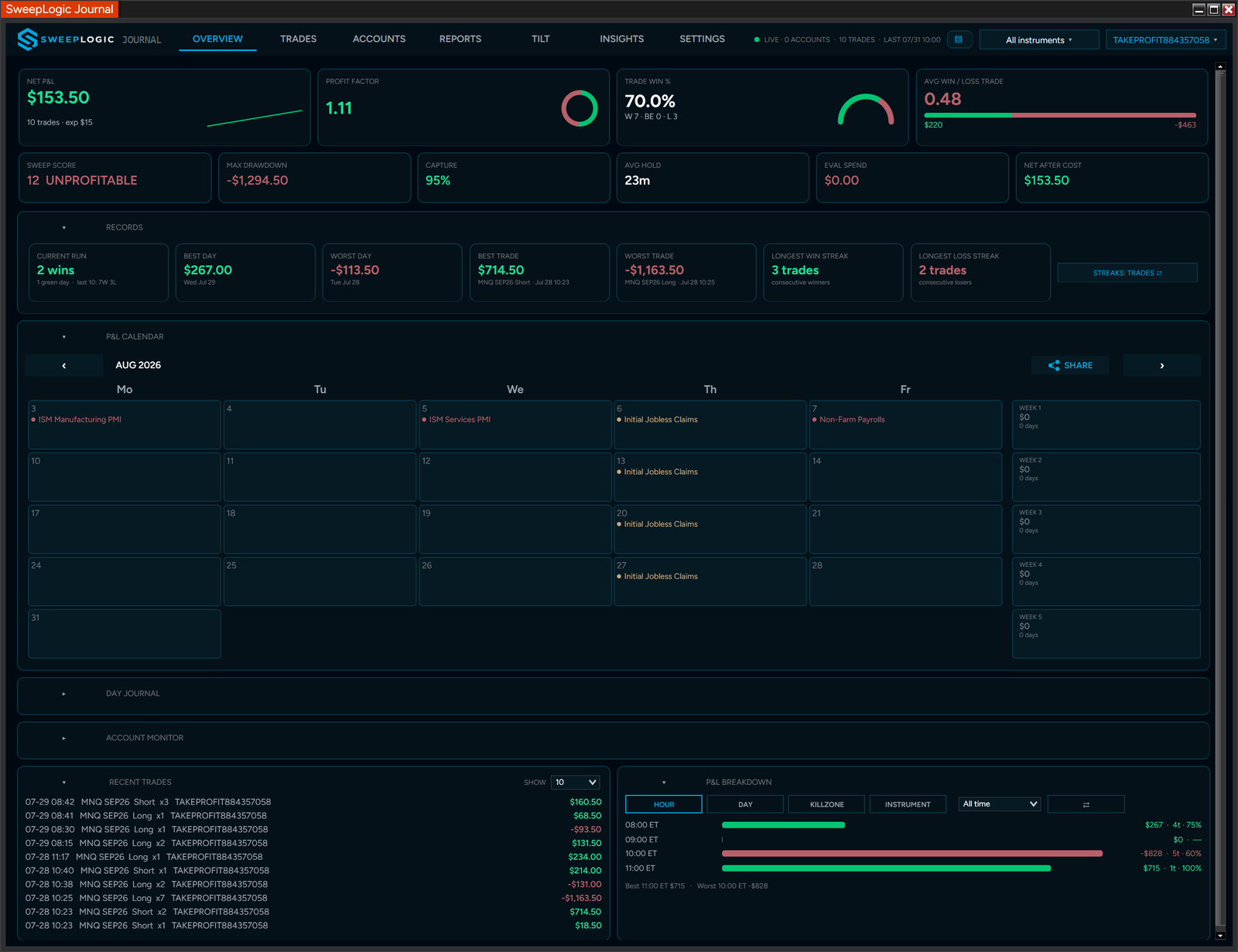Click the Current Run 2 wins card

[x=98, y=272]
